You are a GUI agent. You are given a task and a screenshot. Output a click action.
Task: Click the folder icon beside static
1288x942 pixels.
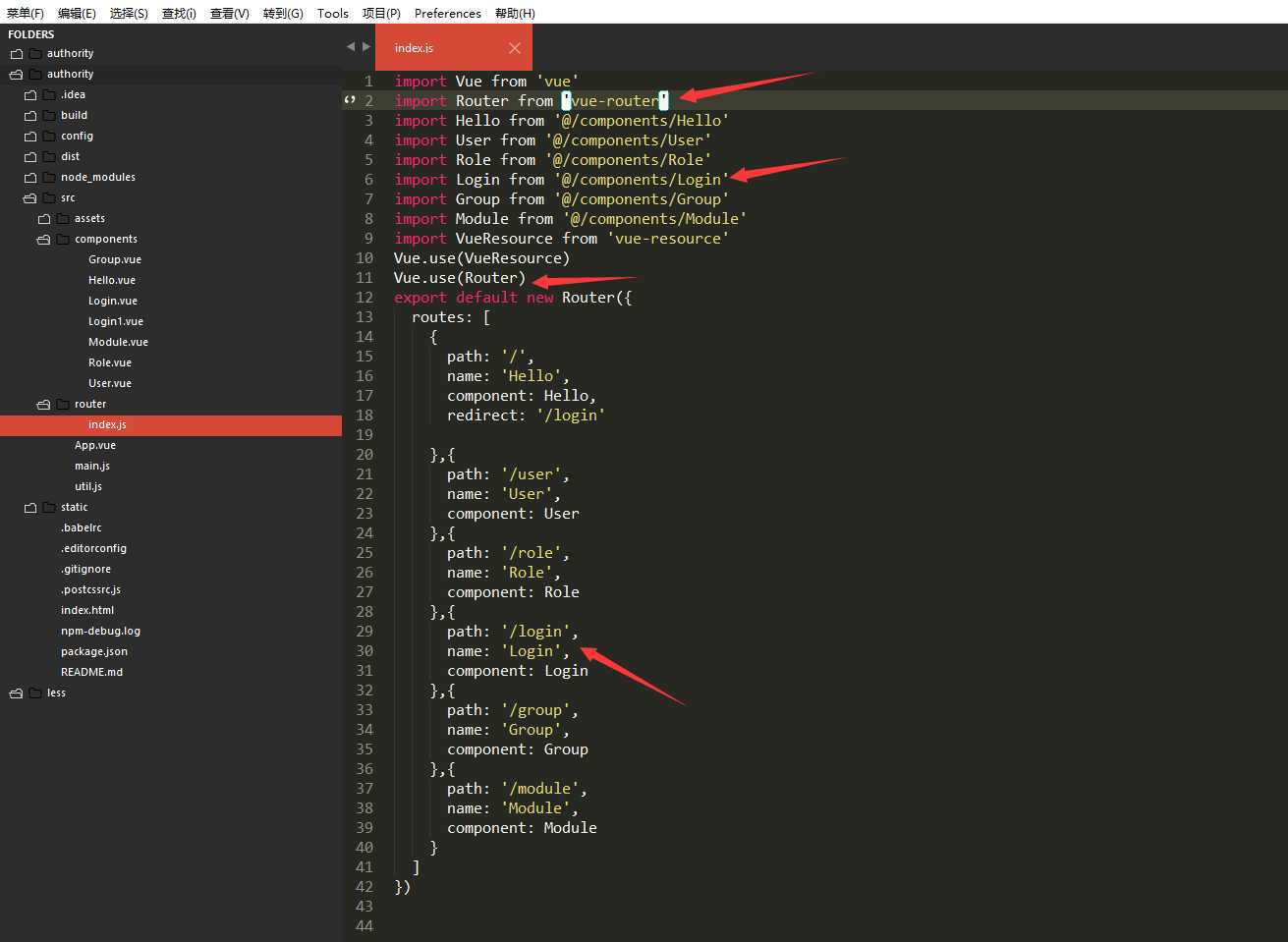[50, 508]
